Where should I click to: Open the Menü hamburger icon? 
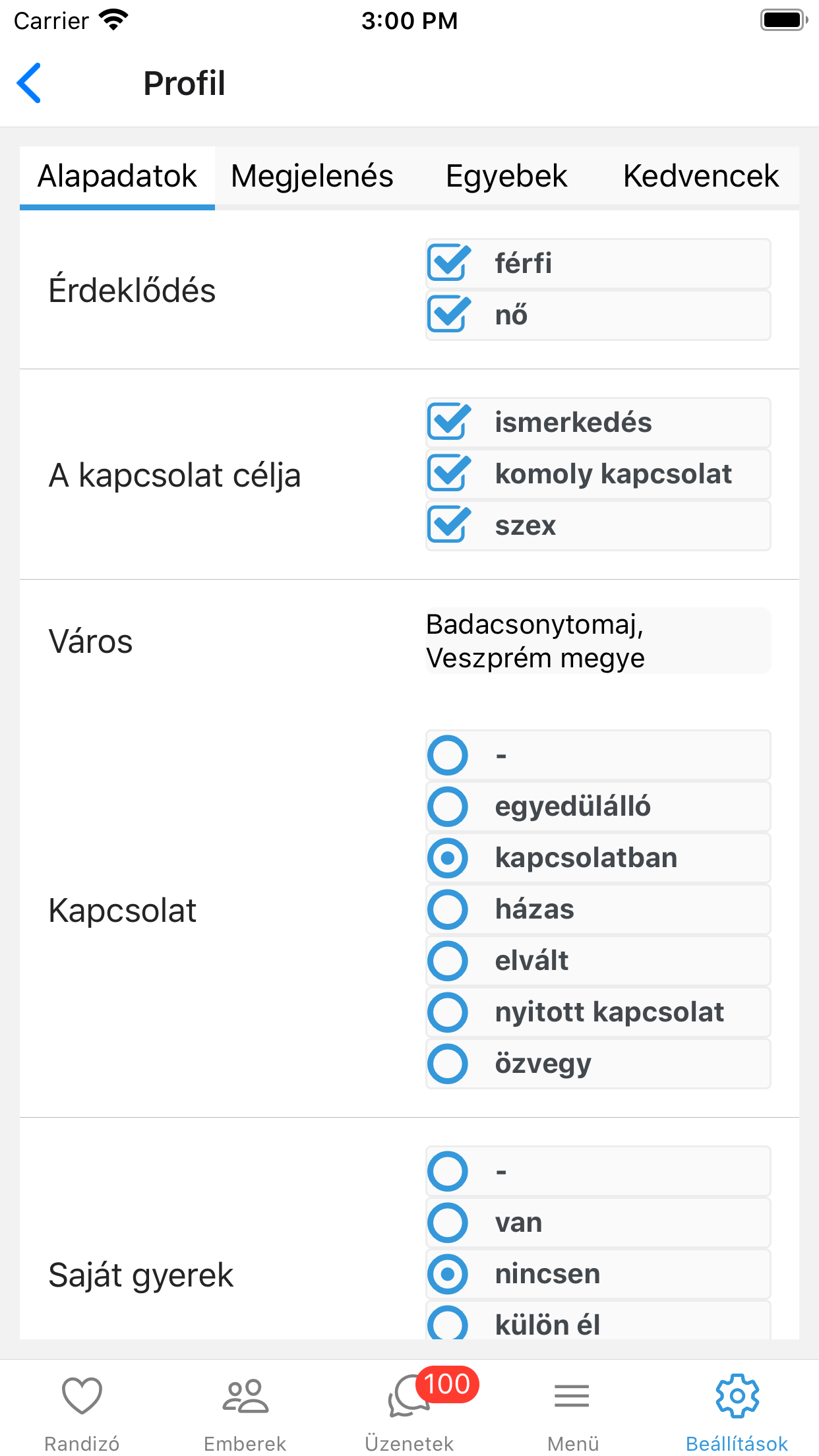tap(572, 1397)
